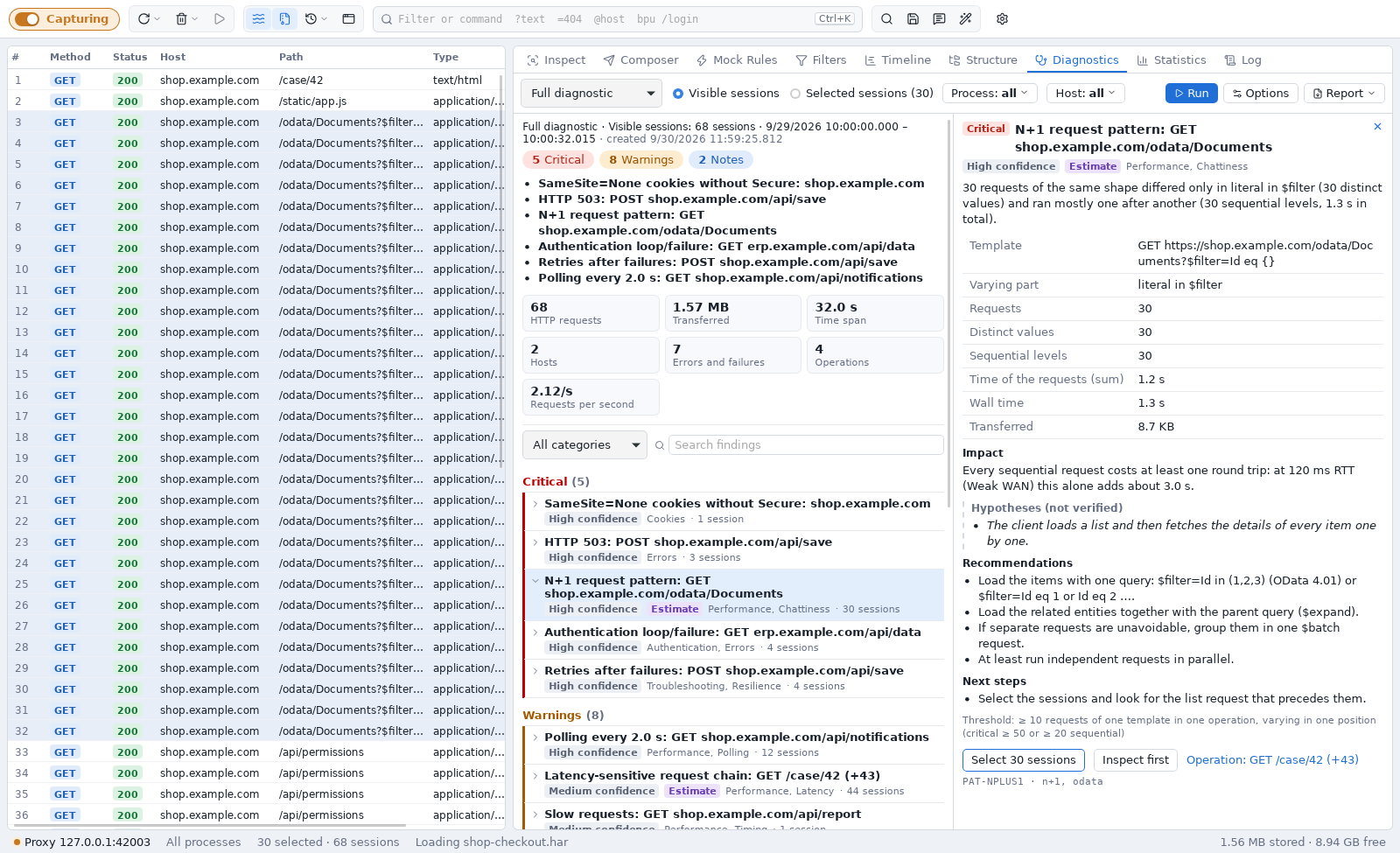Click the comment notes icon in toolbar

[939, 18]
